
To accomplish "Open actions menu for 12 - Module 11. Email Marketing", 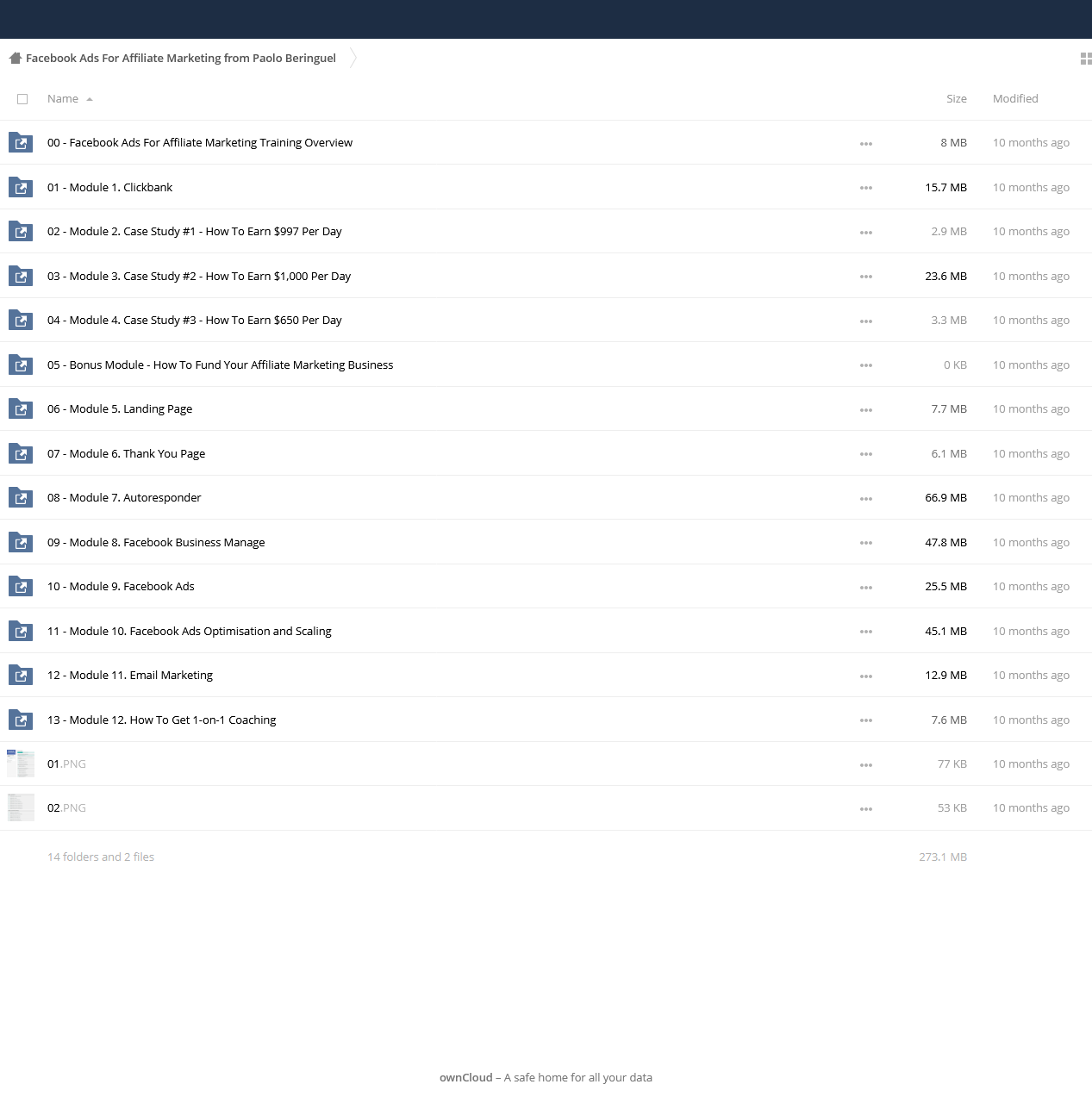I will (866, 676).
